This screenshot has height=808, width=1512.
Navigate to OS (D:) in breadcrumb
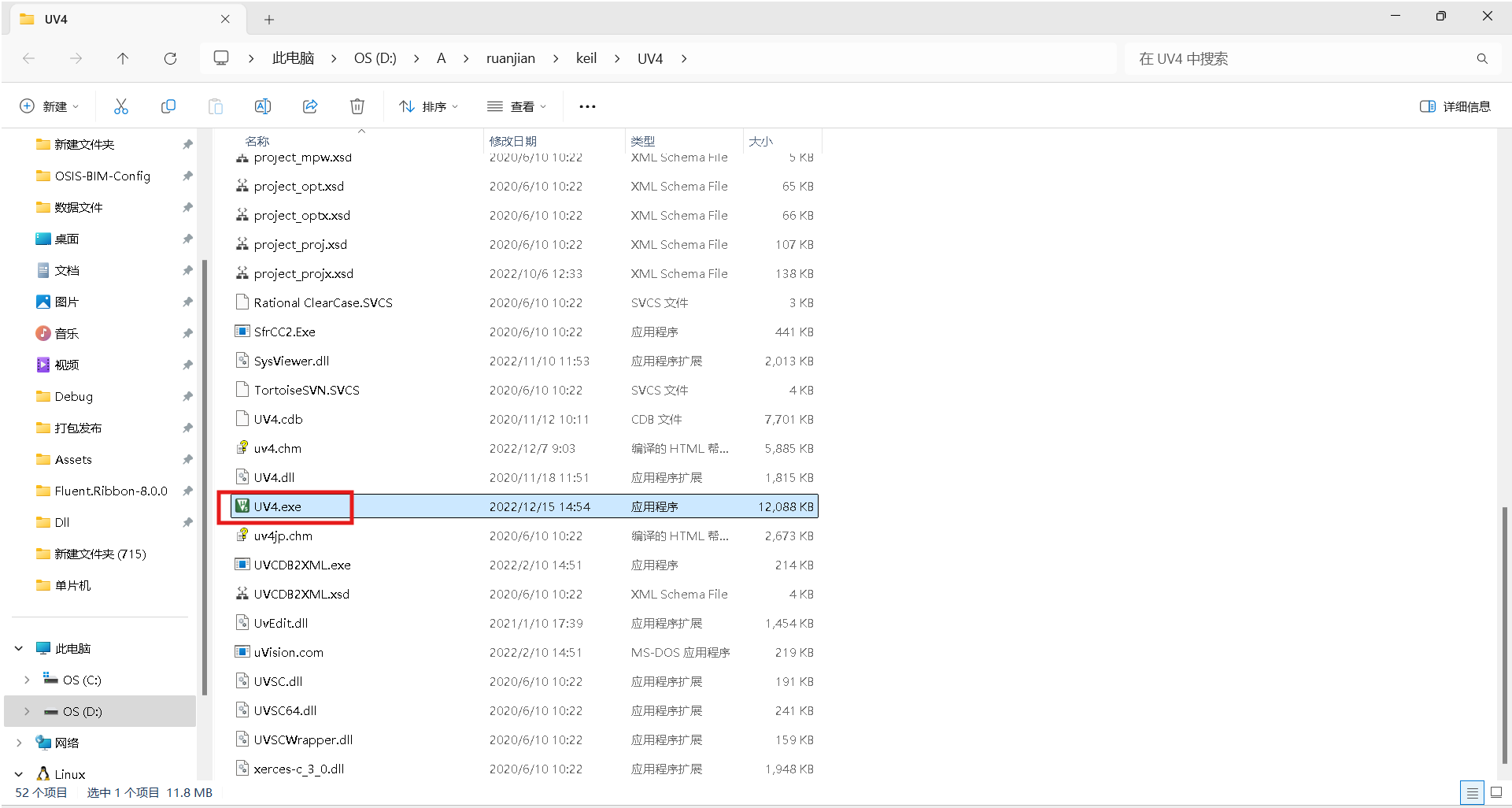375,58
